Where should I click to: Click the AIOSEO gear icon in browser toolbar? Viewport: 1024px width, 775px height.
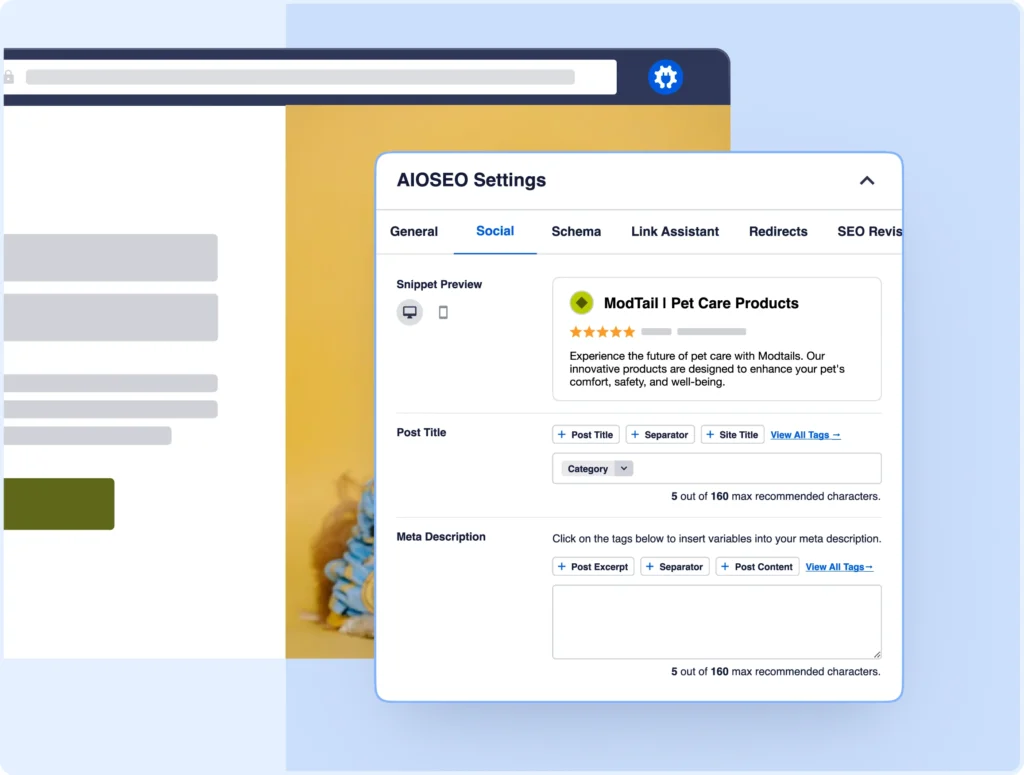665,77
